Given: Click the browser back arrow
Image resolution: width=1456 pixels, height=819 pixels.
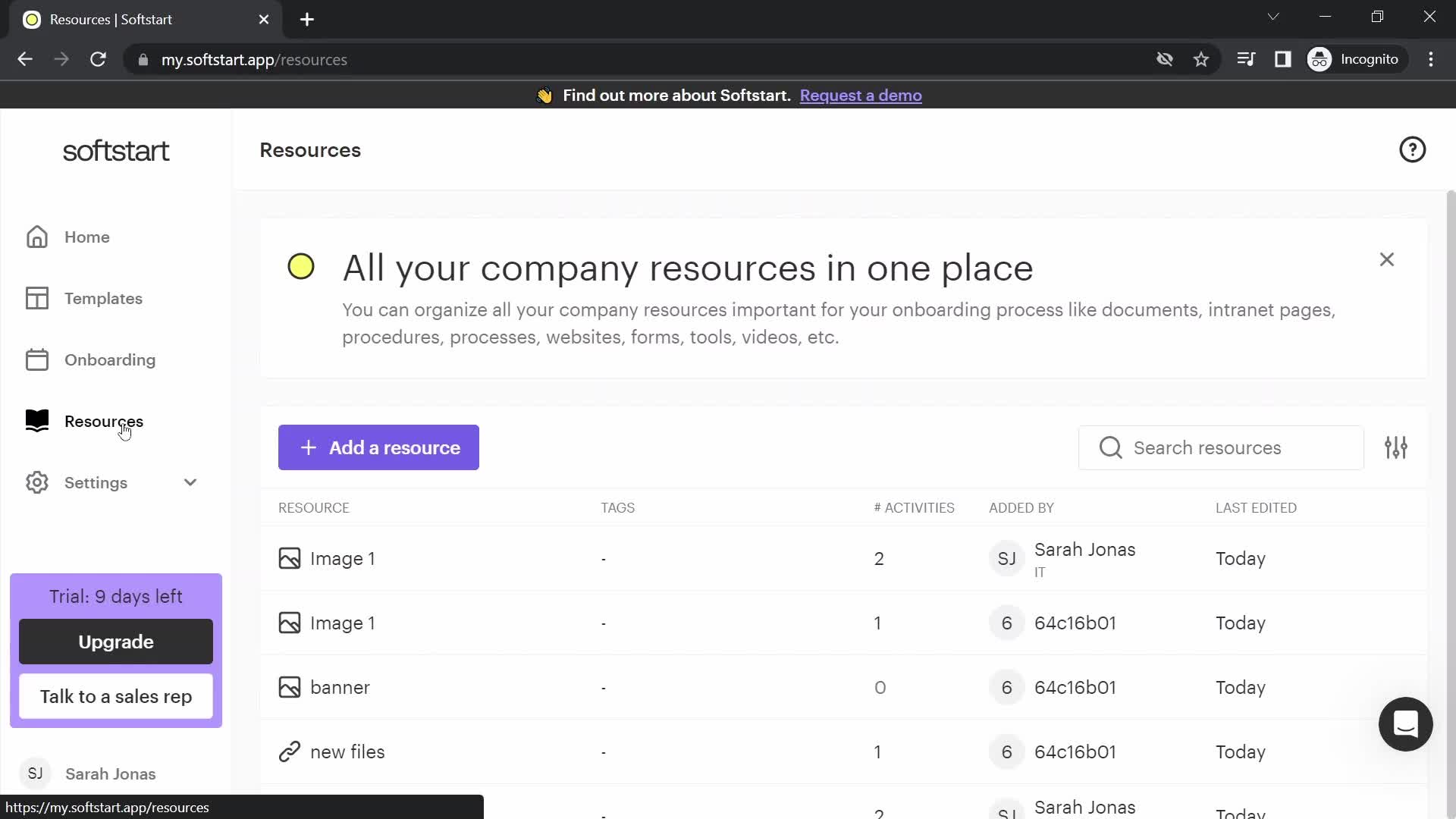Looking at the screenshot, I should point(25,59).
